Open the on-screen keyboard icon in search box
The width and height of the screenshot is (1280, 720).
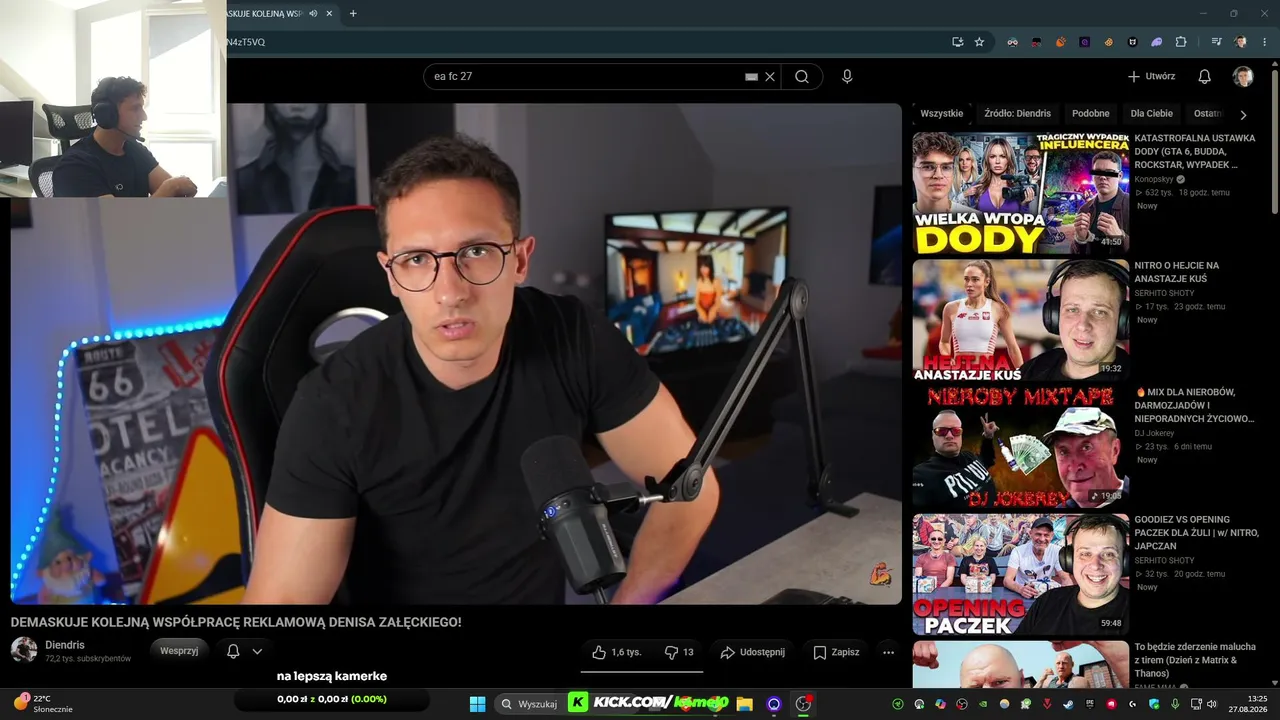pos(752,77)
